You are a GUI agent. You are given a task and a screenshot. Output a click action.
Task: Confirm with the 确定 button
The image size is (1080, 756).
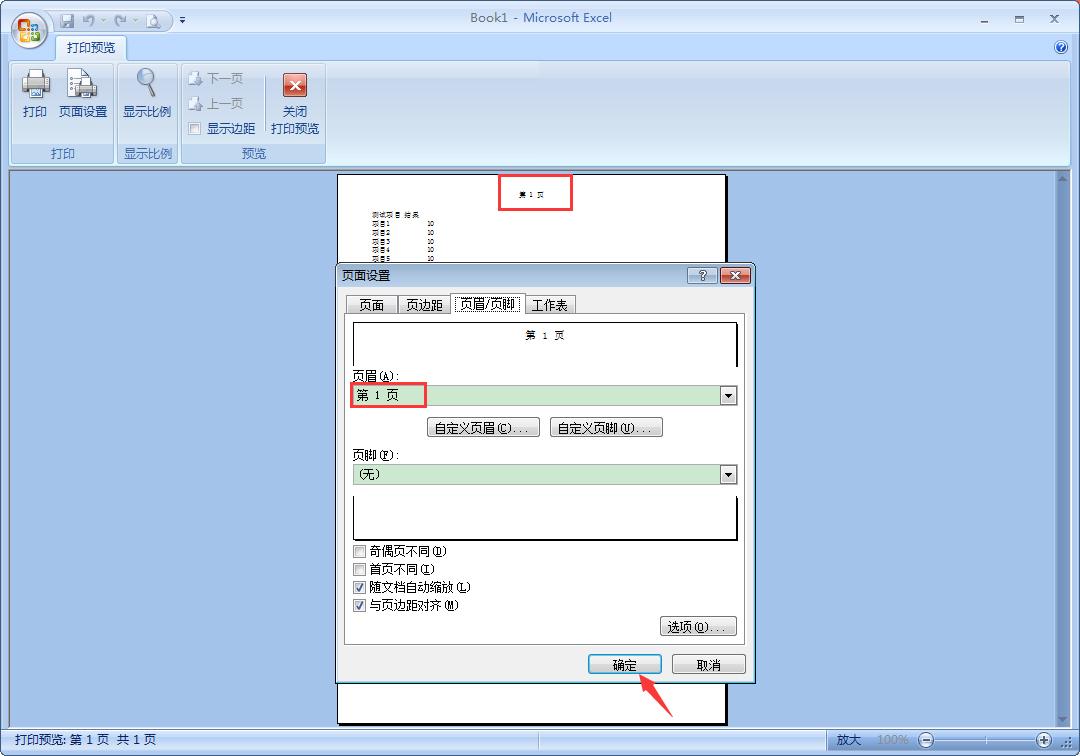[625, 664]
